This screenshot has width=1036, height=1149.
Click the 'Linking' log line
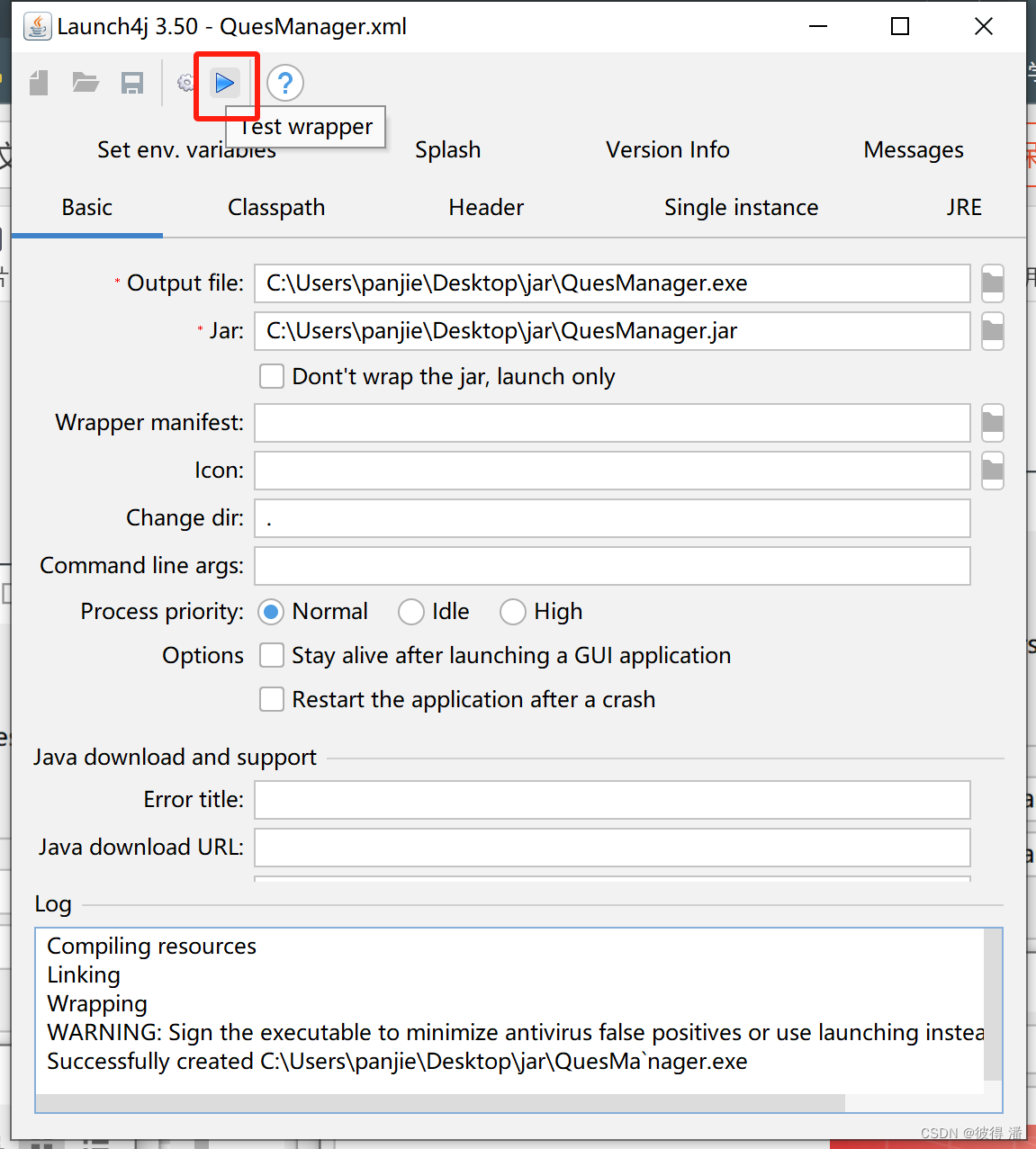(84, 975)
